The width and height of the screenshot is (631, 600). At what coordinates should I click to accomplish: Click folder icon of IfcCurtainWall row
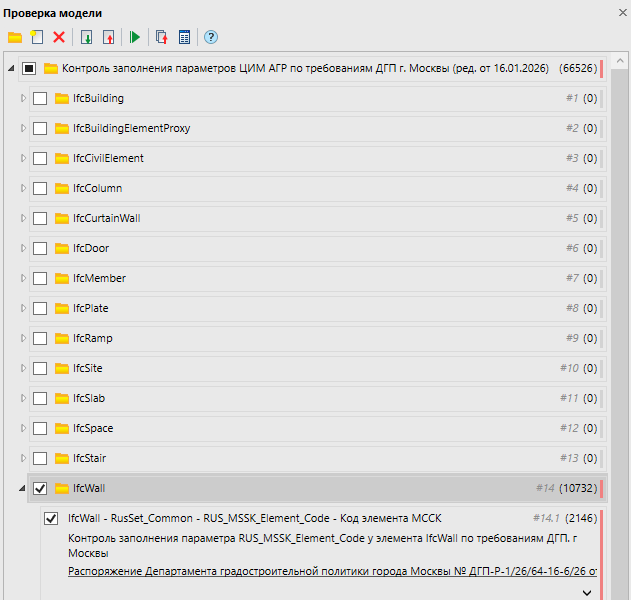pos(62,219)
